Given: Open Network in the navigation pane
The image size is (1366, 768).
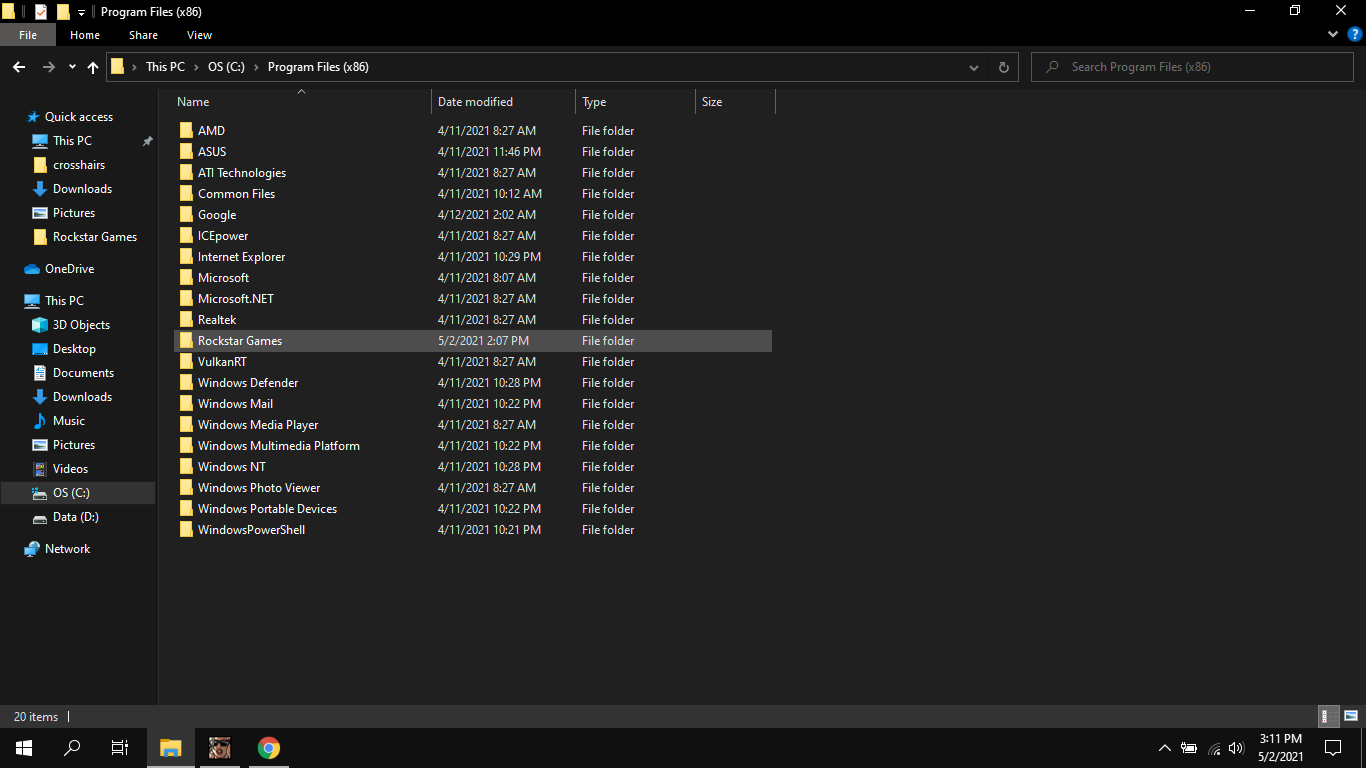Looking at the screenshot, I should click(67, 549).
